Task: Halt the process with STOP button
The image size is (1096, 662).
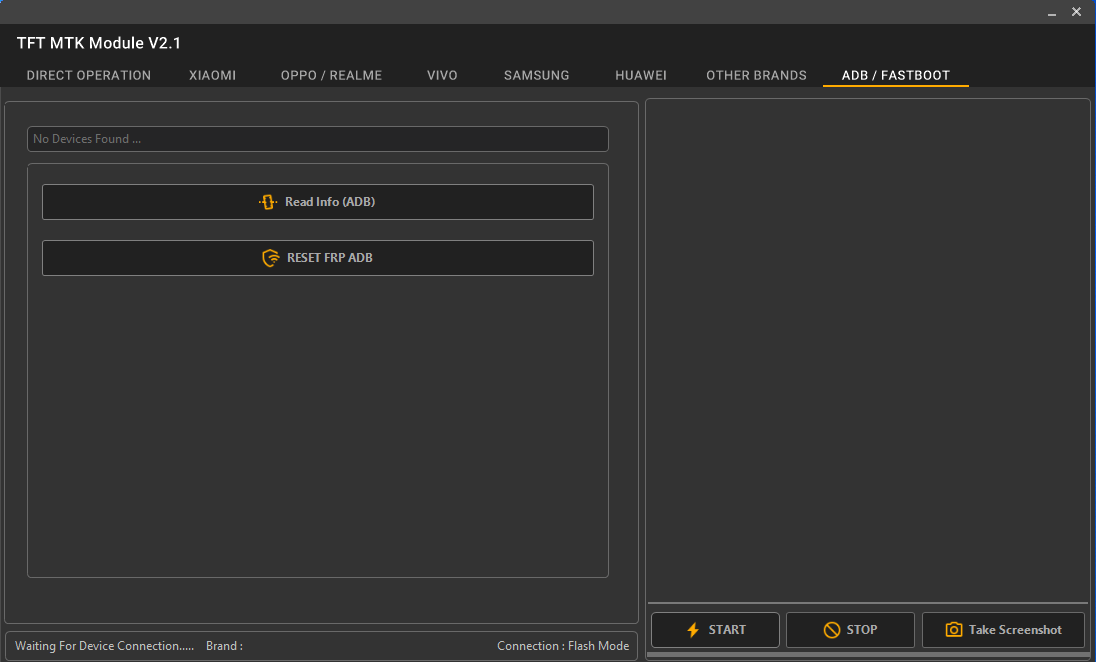Action: click(x=850, y=629)
